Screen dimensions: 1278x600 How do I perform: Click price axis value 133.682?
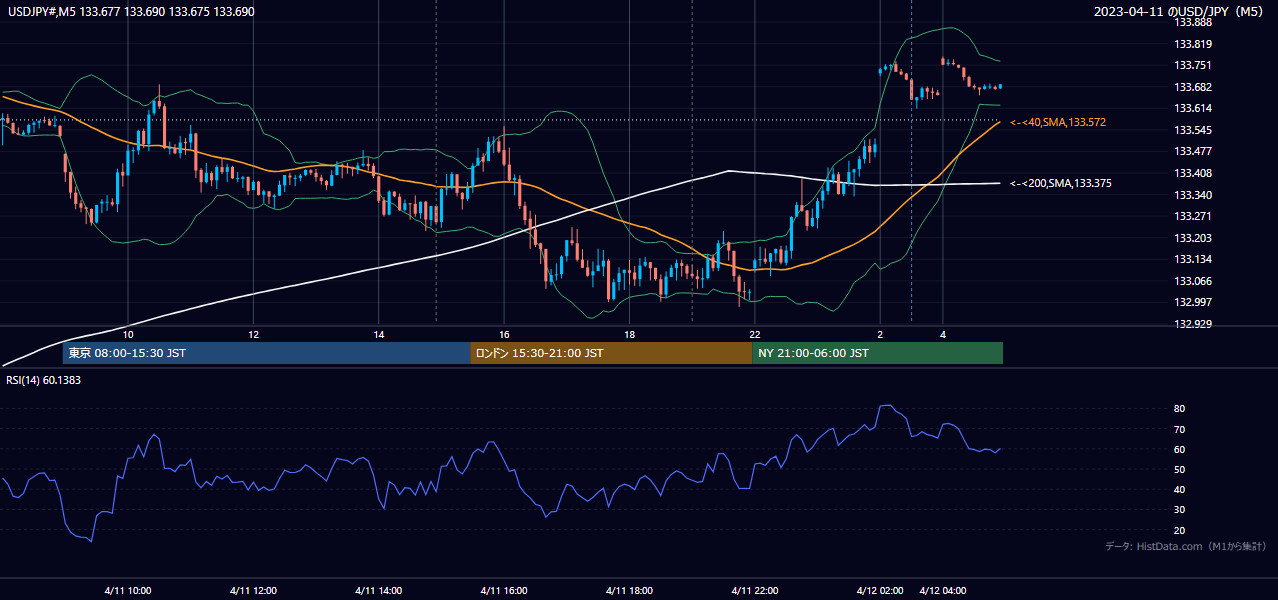point(1193,87)
